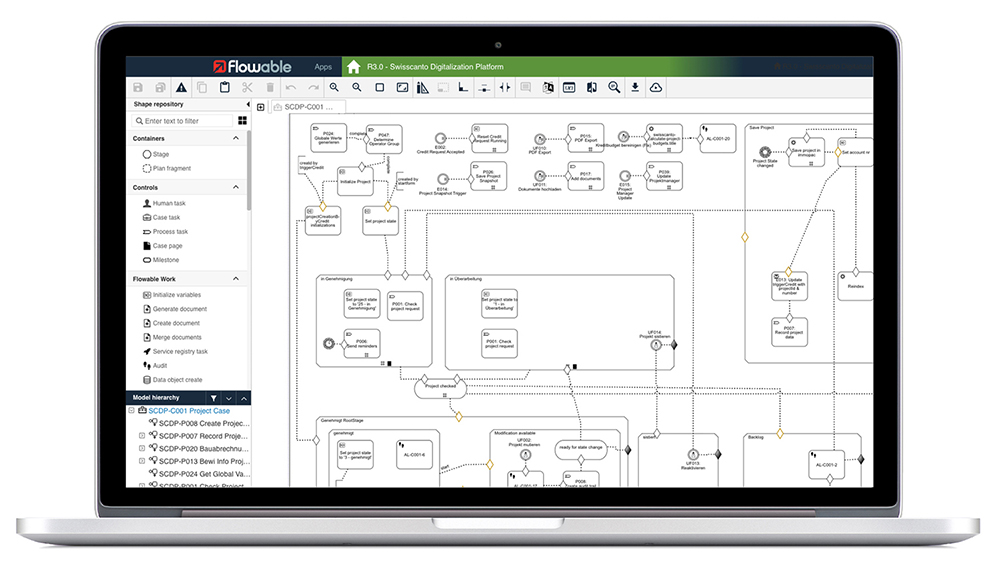Click the compare models icon in toolbar

pyautogui.click(x=592, y=87)
